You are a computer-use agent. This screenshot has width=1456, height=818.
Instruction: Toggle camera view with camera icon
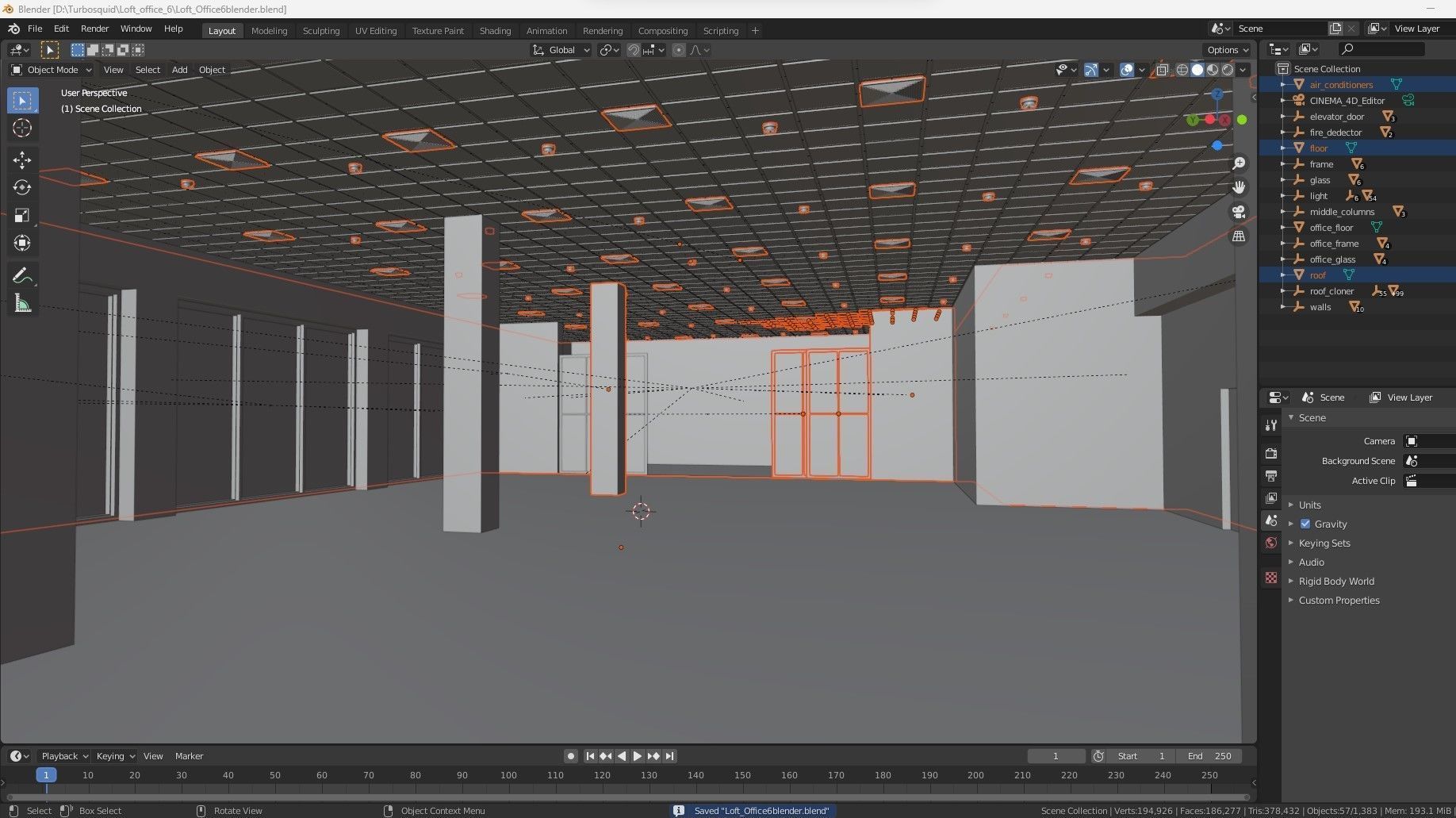click(x=1239, y=212)
